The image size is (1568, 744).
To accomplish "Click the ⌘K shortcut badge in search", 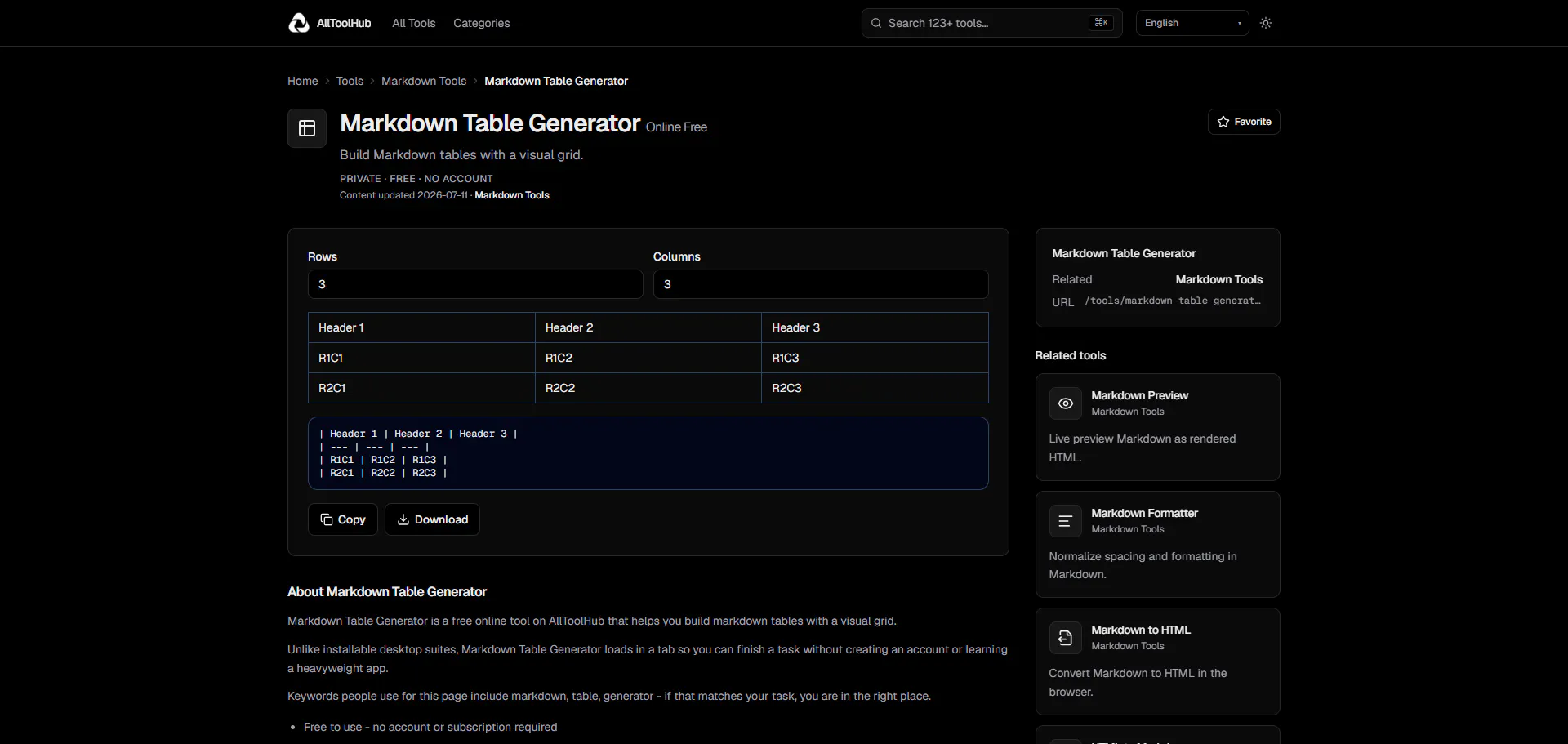I will 1101,23.
